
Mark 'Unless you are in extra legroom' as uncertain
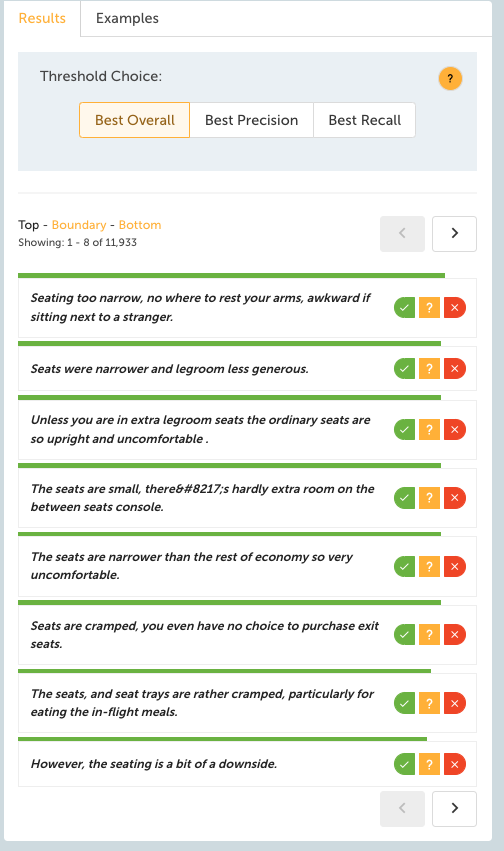click(x=429, y=429)
